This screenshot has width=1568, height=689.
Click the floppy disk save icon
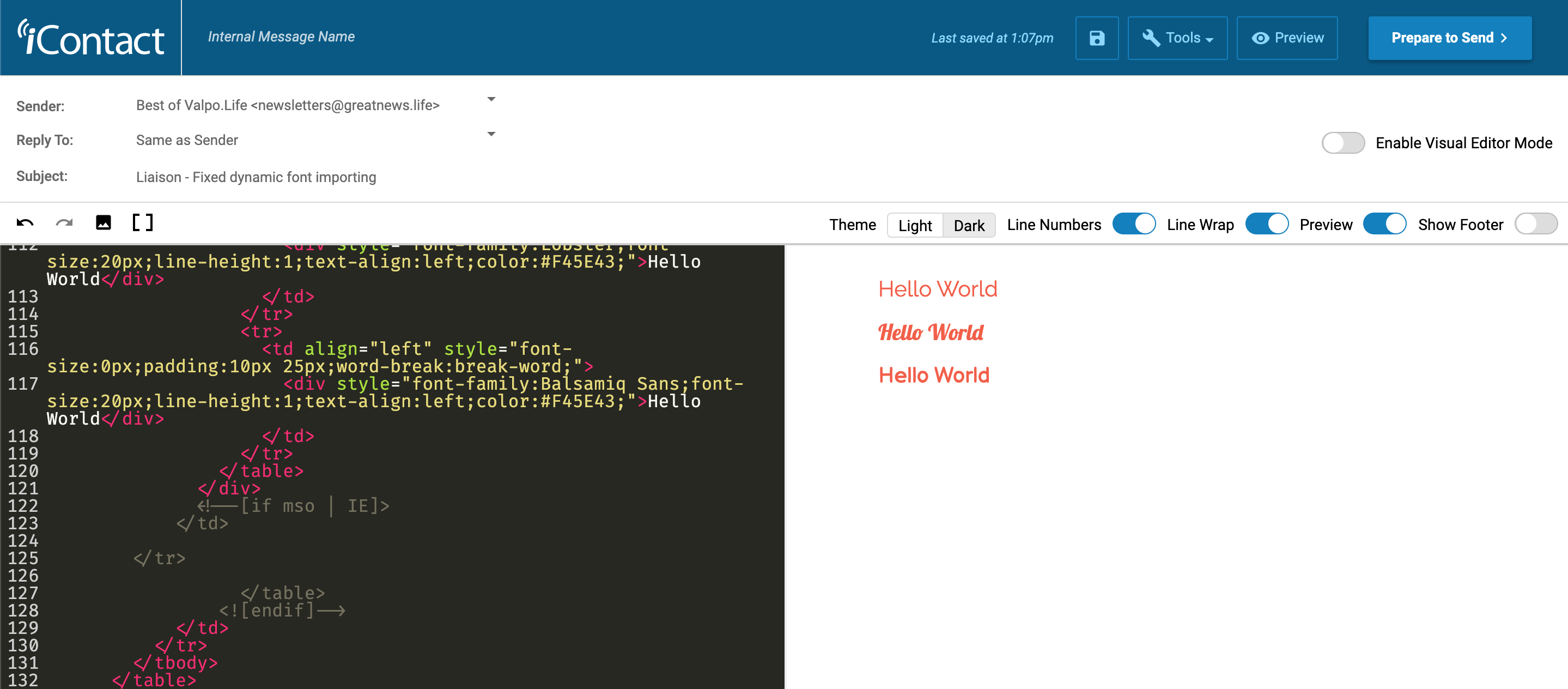1096,38
